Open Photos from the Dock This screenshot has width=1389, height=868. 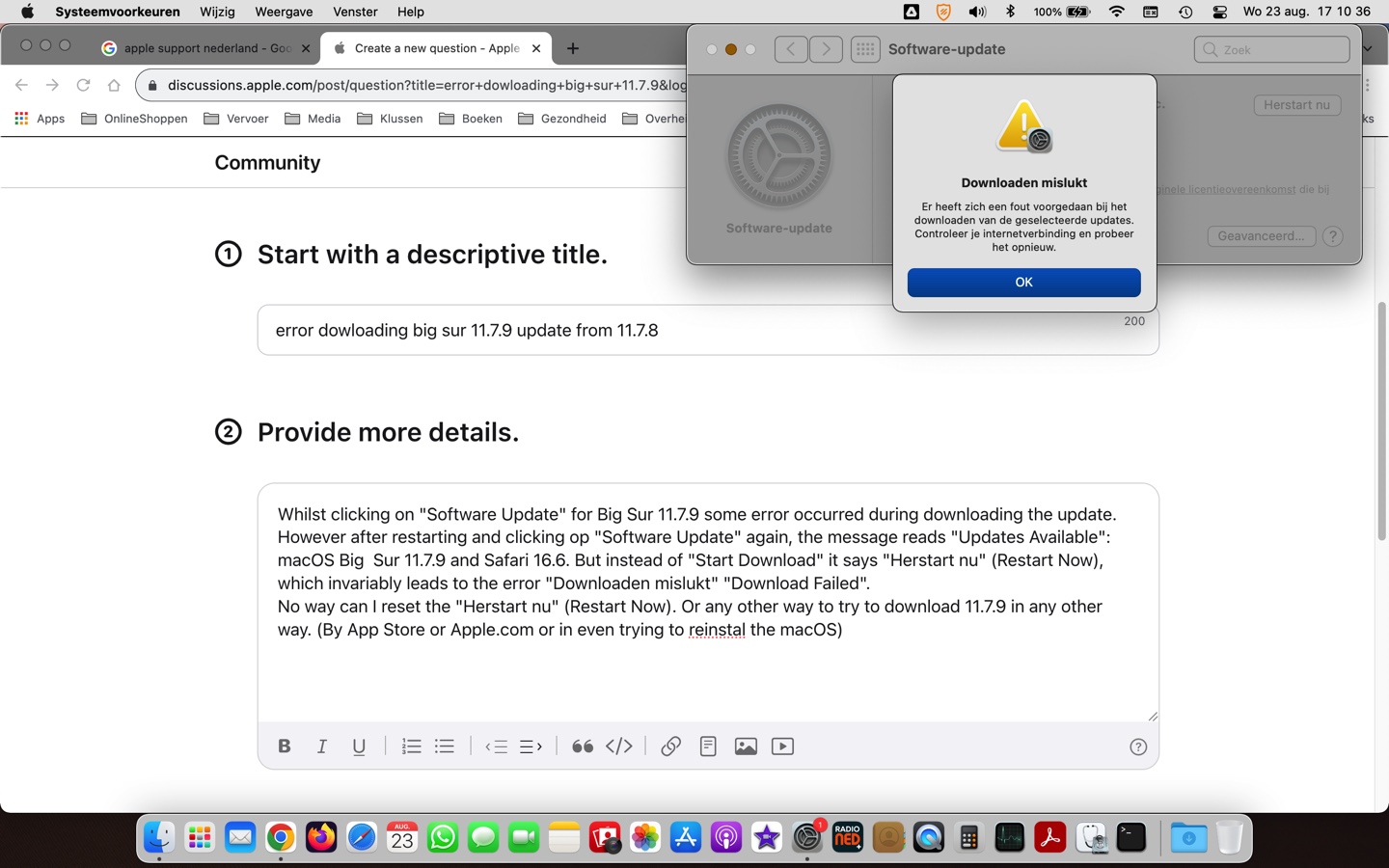tap(645, 837)
